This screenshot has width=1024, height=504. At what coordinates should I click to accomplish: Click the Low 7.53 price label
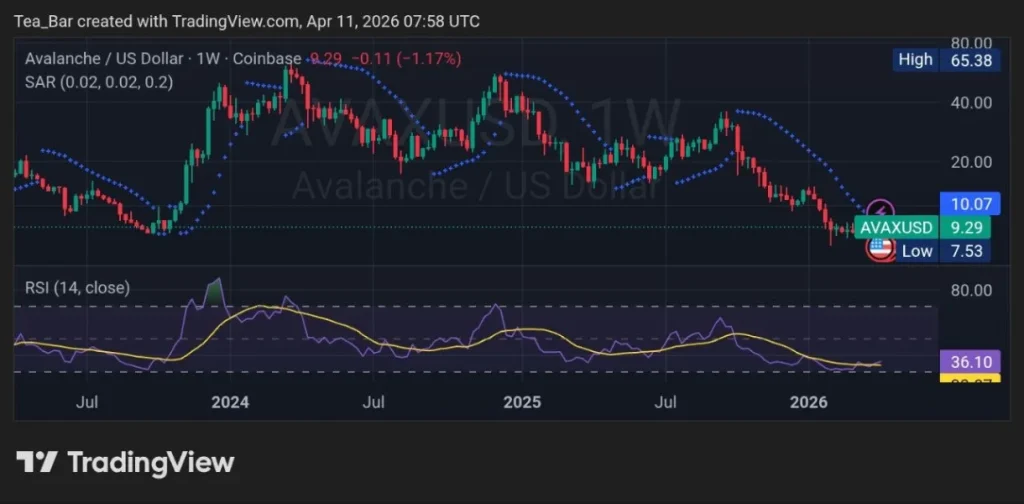942,251
